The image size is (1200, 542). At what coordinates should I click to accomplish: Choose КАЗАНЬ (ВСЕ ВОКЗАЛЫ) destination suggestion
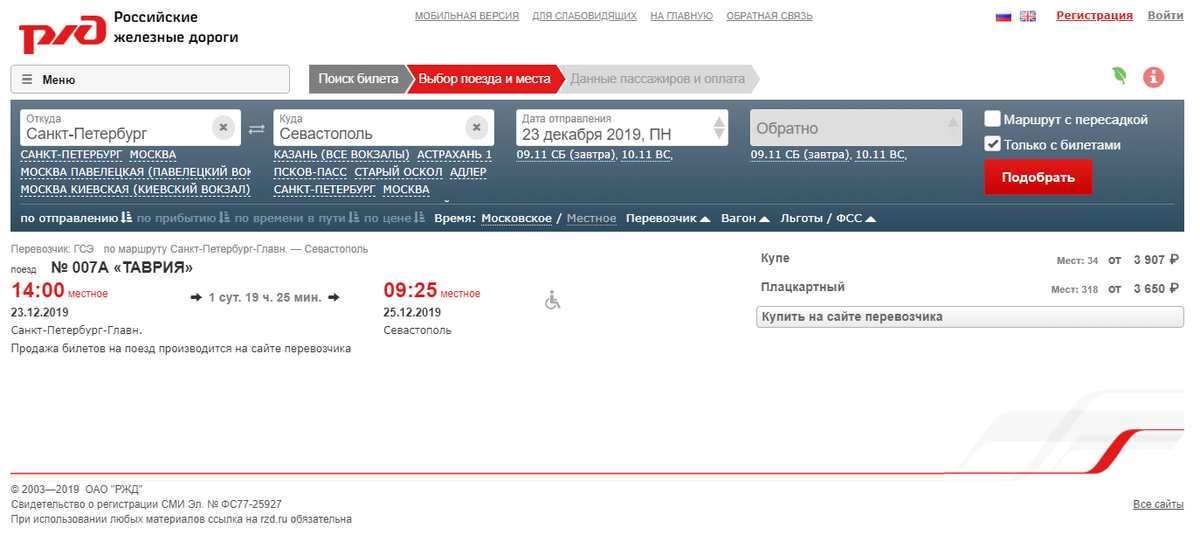coord(342,155)
